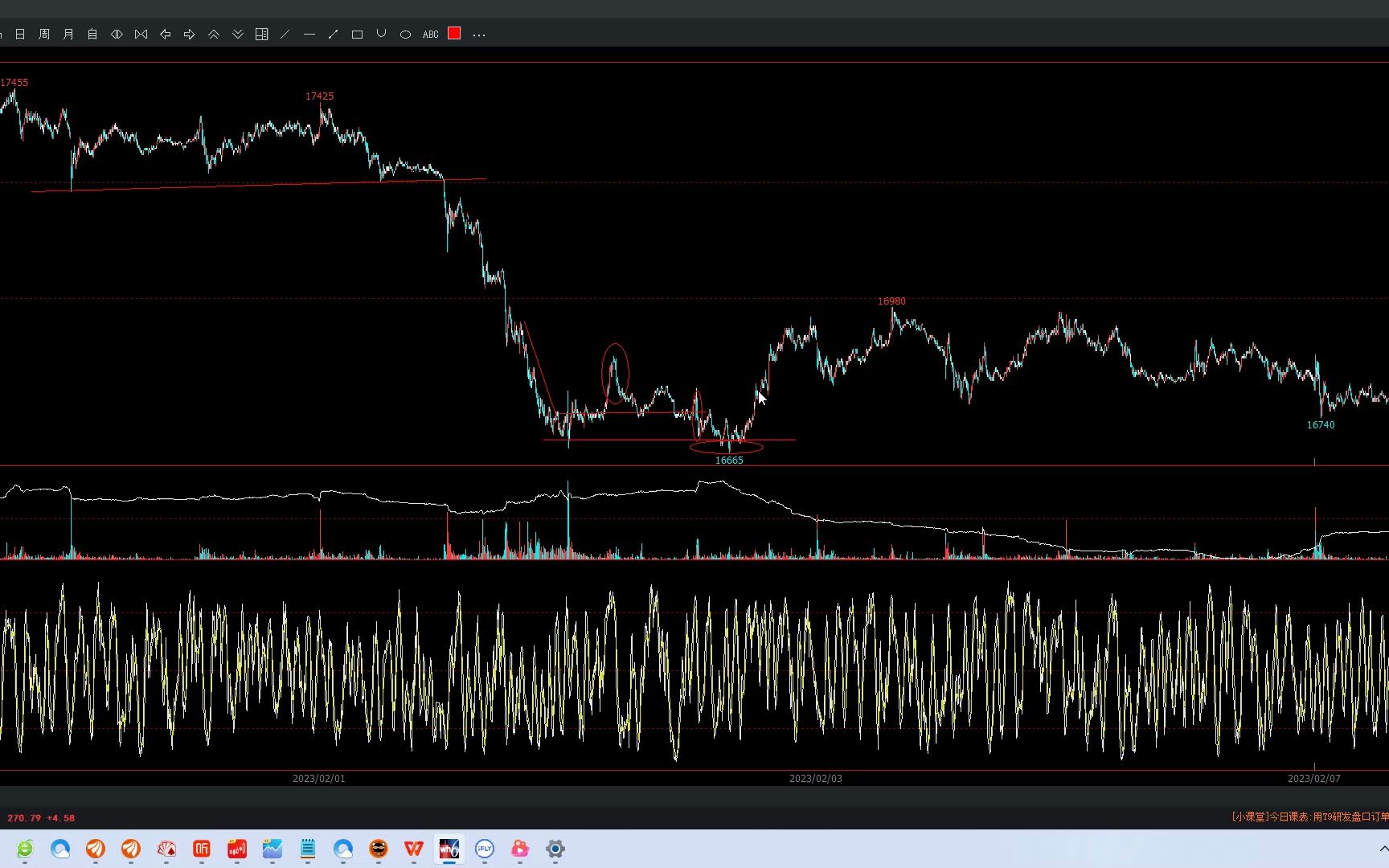The image size is (1389, 868).
Task: Switch chart to weekly (周) period
Action: [44, 35]
